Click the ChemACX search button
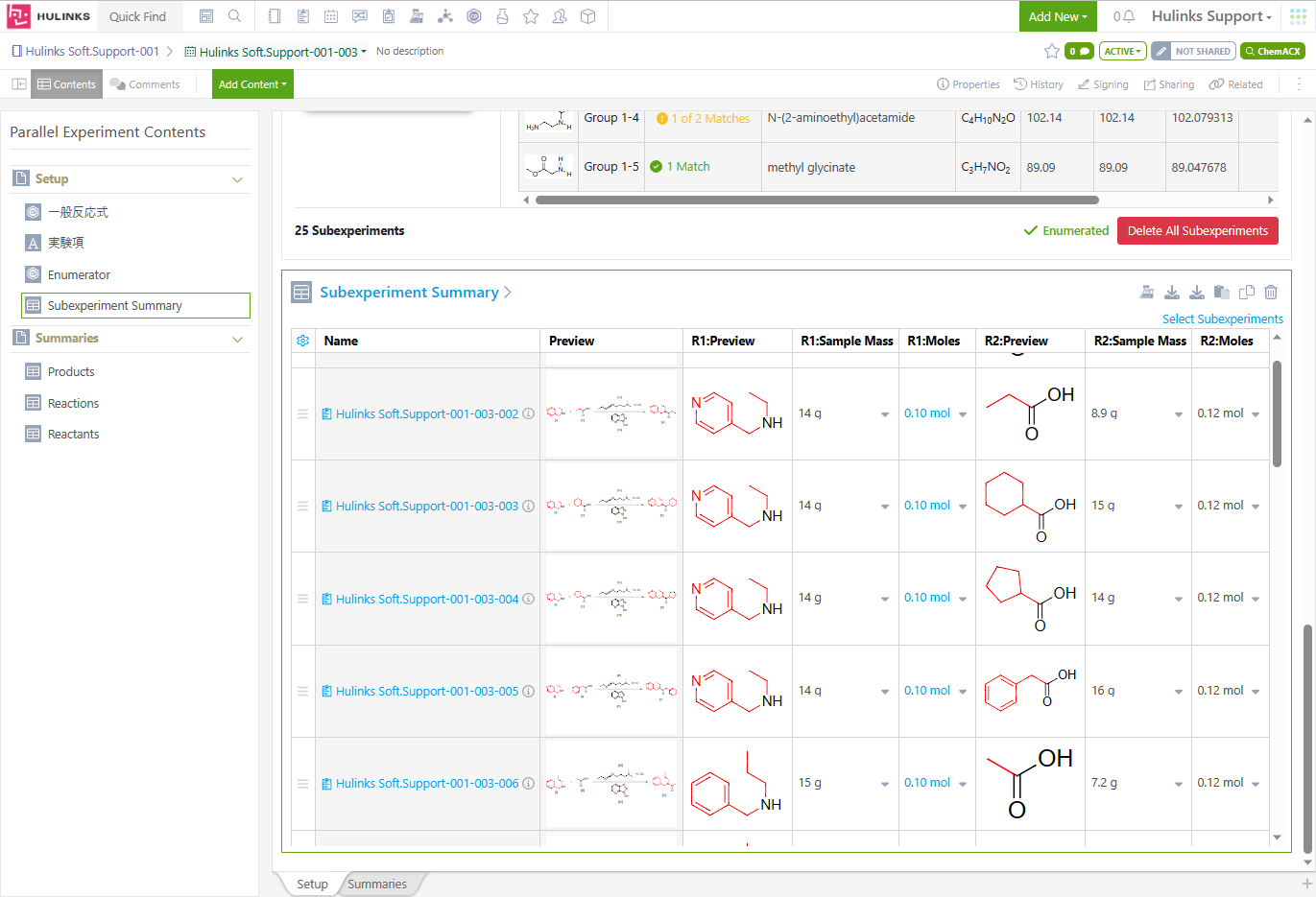 1273,51
